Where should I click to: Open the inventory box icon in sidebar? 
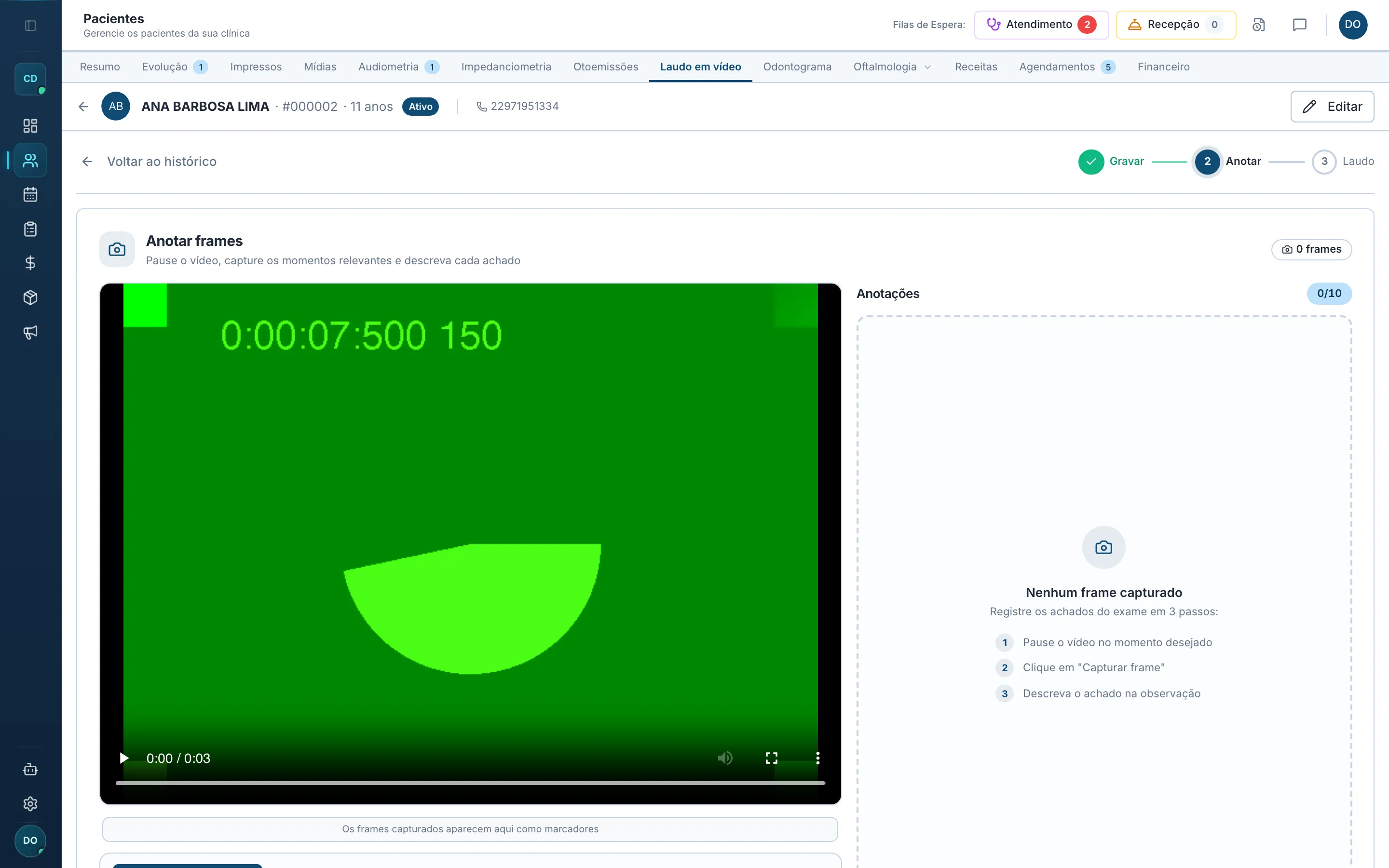click(30, 298)
